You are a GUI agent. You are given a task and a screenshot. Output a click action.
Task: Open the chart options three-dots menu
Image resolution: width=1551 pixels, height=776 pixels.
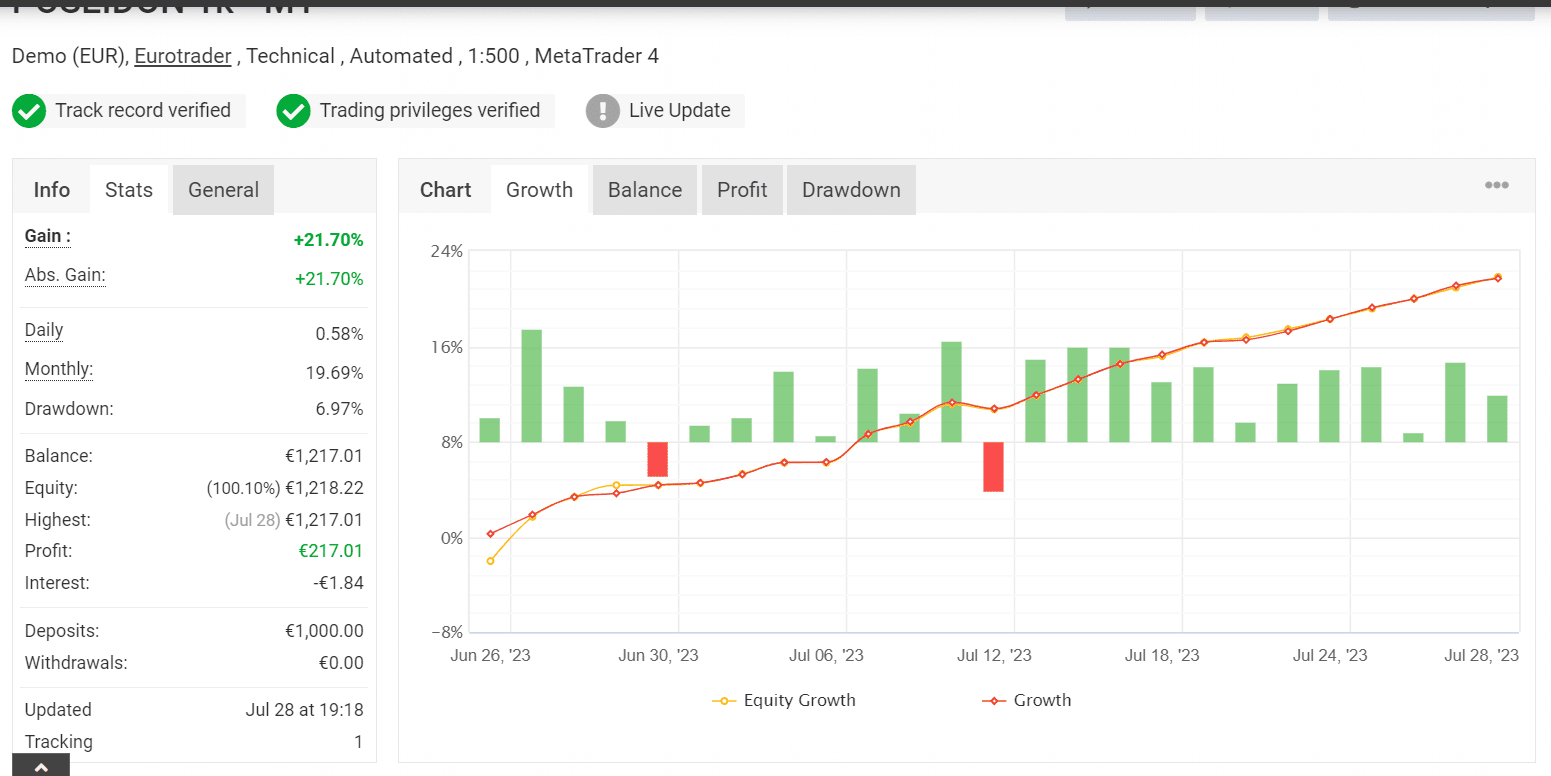(1496, 186)
